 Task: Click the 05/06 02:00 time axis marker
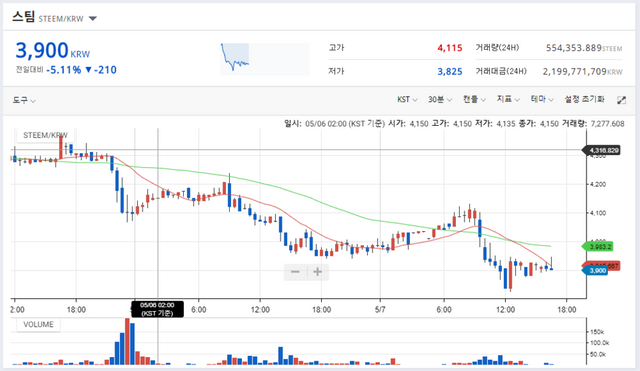pos(157,309)
